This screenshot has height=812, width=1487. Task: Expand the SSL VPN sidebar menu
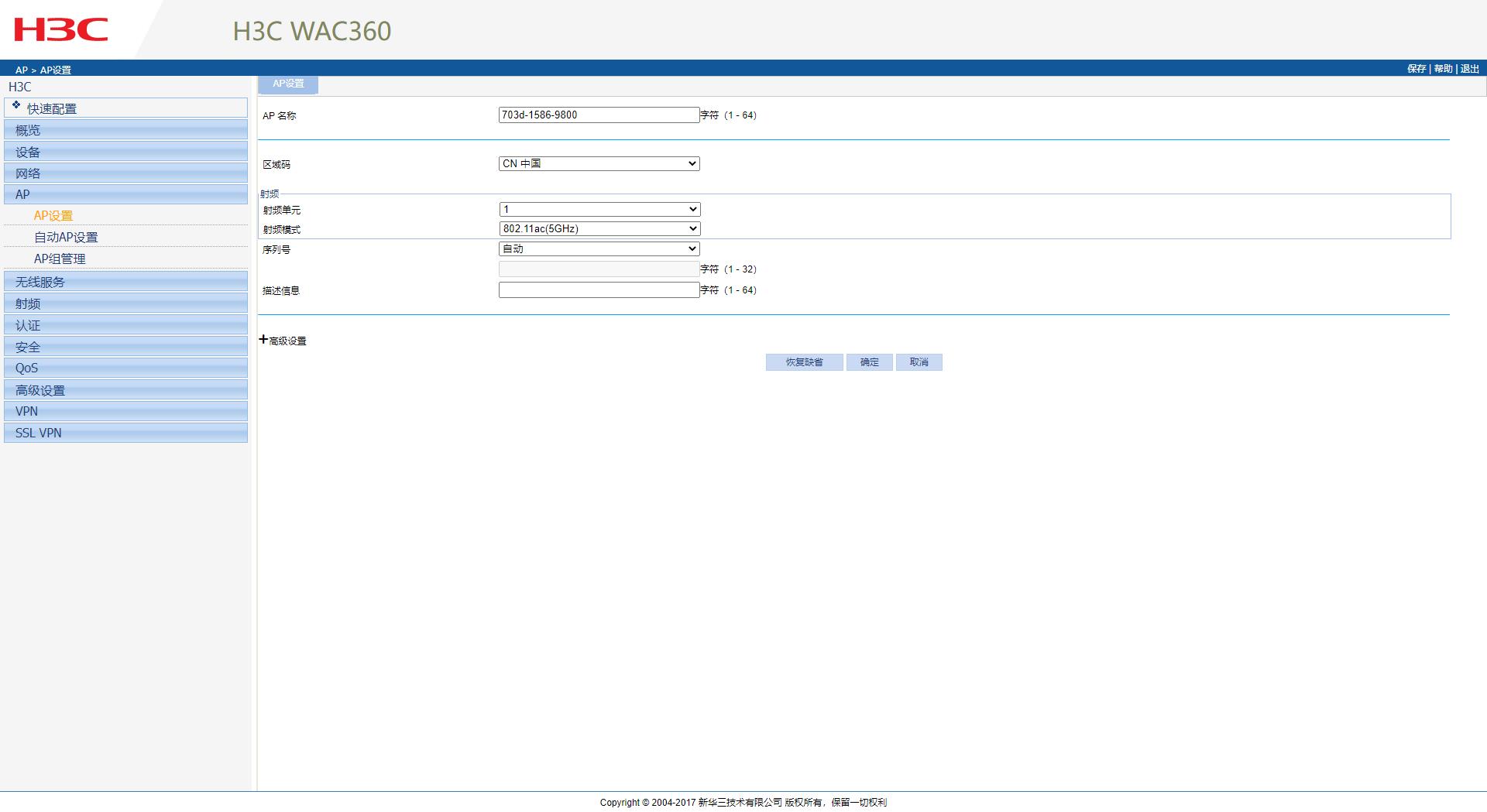[x=125, y=433]
